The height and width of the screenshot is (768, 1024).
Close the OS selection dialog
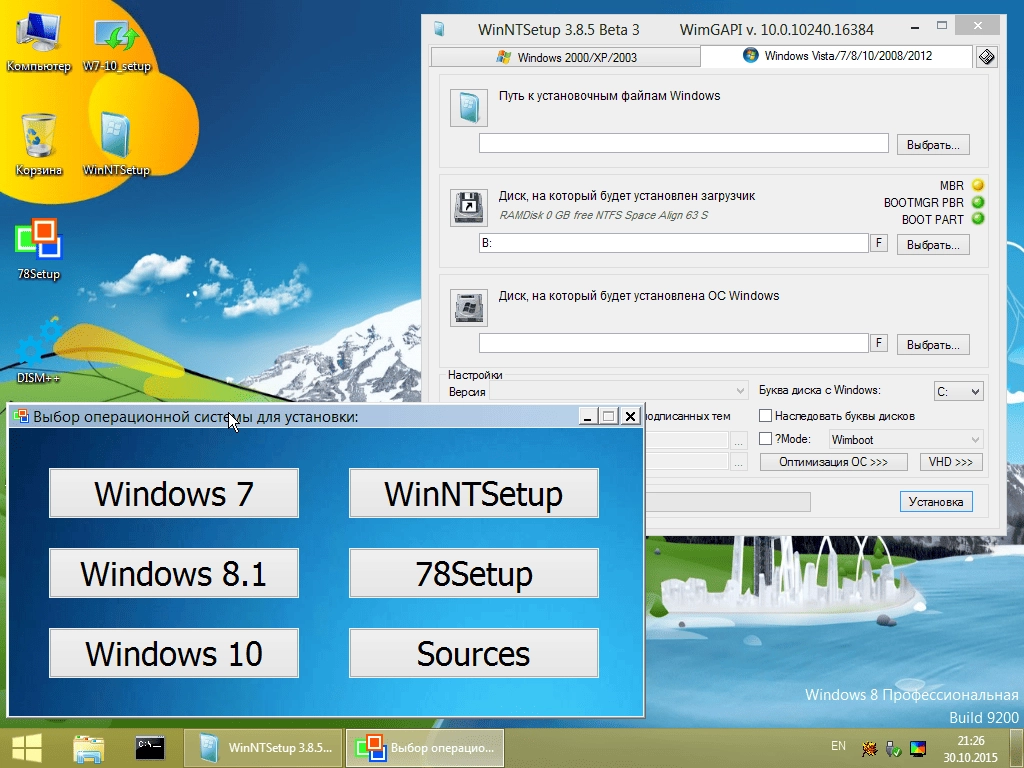[x=630, y=416]
